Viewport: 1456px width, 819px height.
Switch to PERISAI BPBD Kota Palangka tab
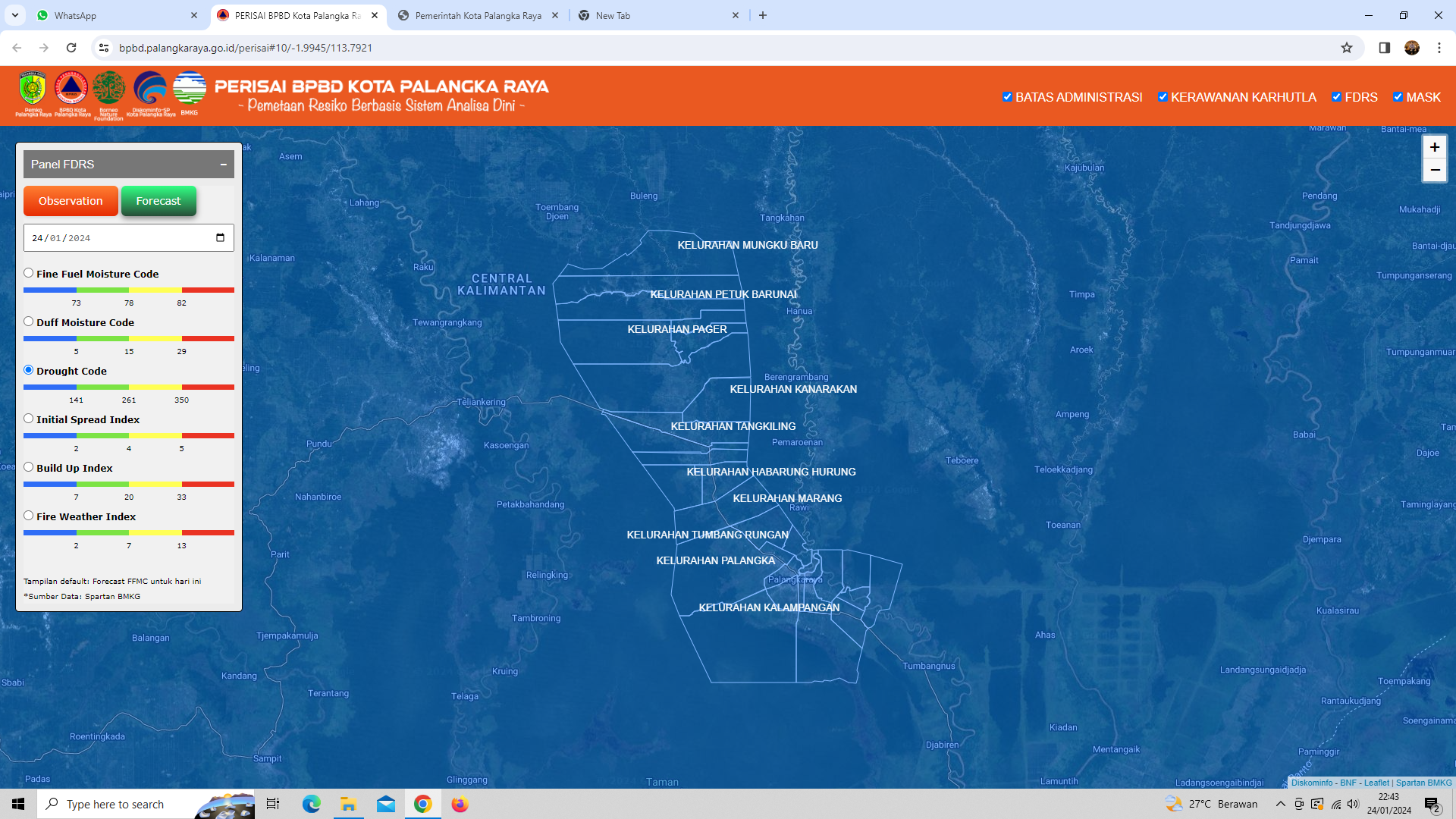297,15
